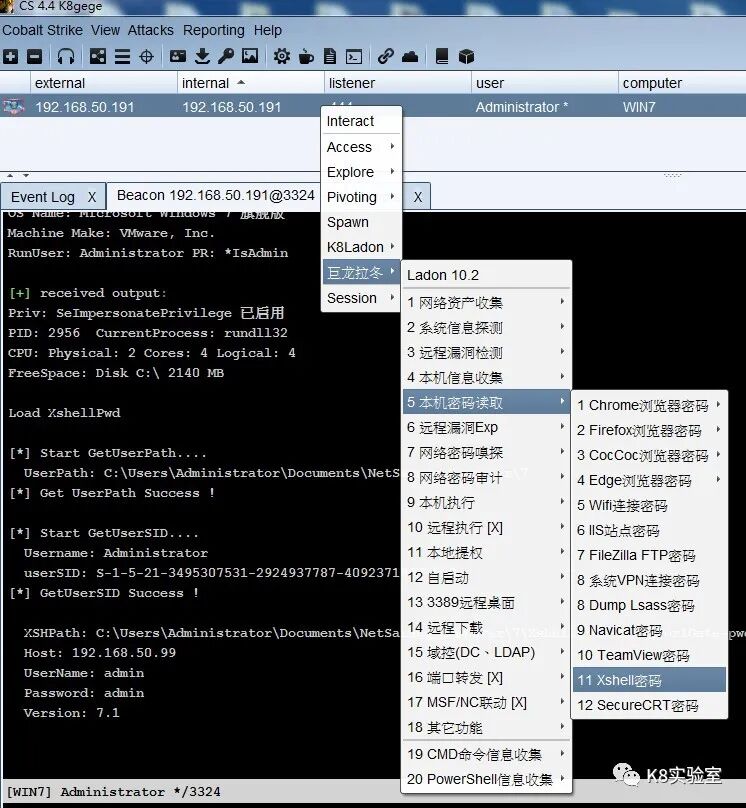
Task: Select 10 TeamView密码 entry
Action: point(649,655)
